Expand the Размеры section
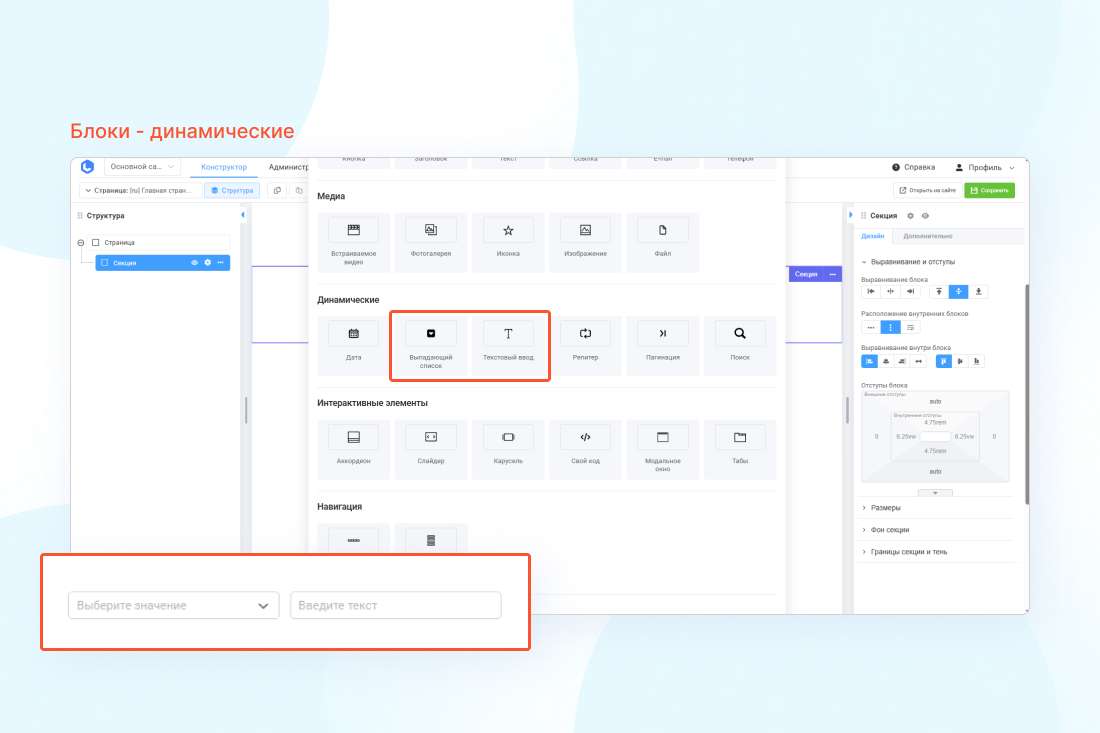1100x733 pixels. pos(886,508)
